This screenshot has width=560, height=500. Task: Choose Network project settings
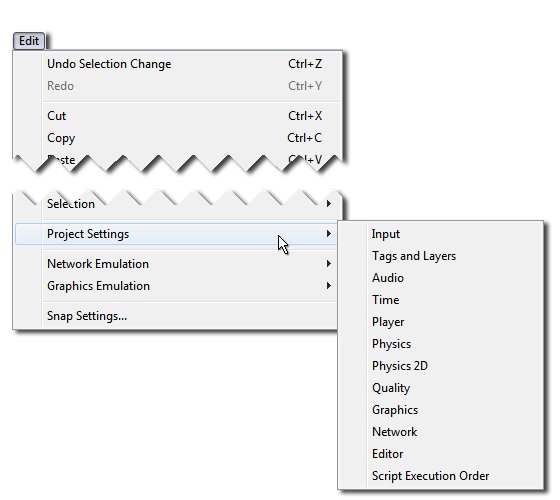[x=440, y=432]
